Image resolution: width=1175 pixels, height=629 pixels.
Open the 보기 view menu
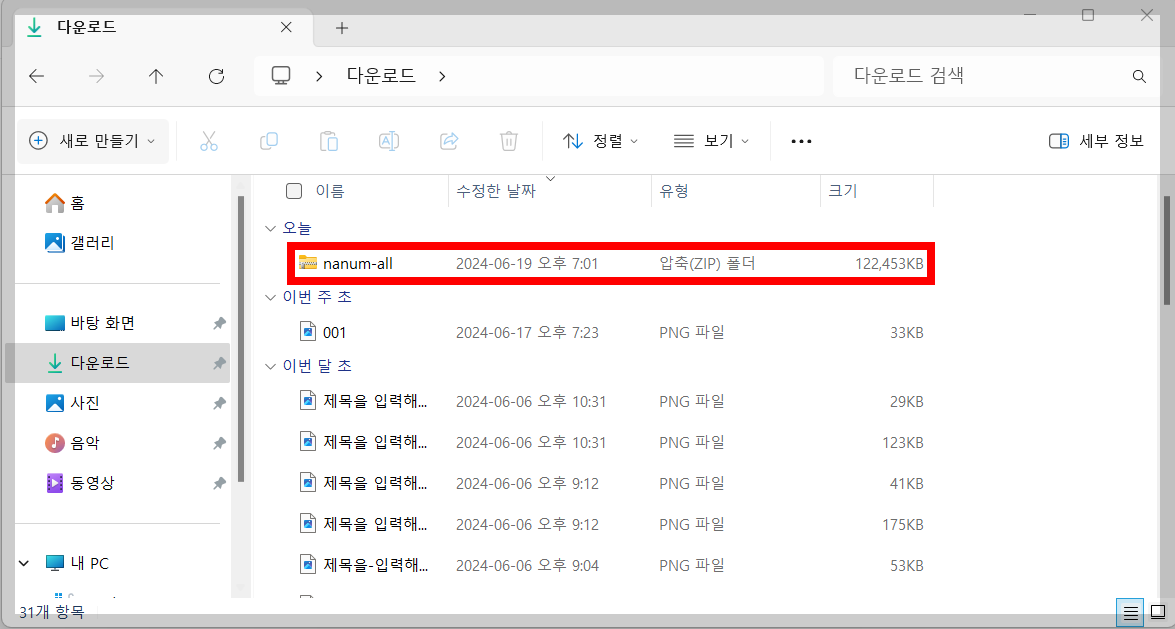click(x=712, y=141)
